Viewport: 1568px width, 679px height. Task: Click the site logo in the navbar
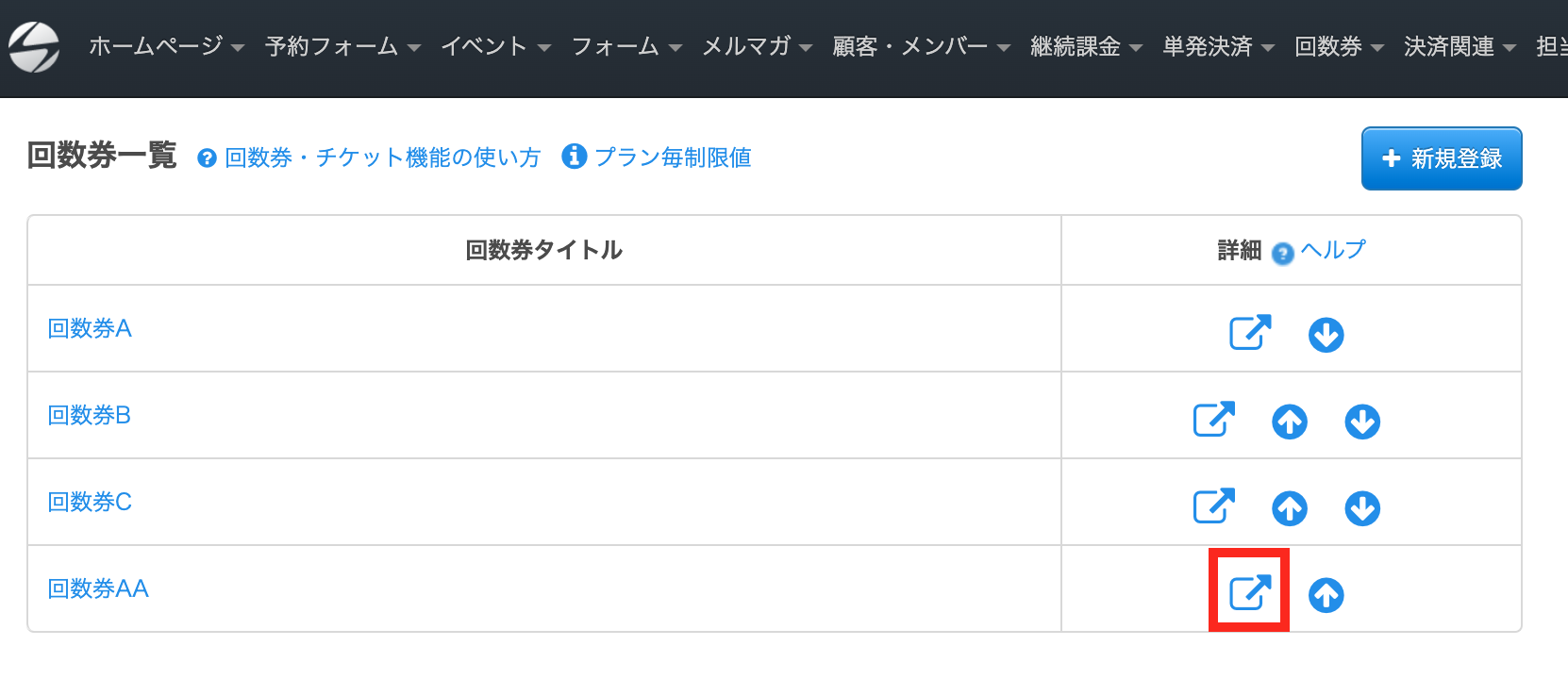[x=34, y=46]
